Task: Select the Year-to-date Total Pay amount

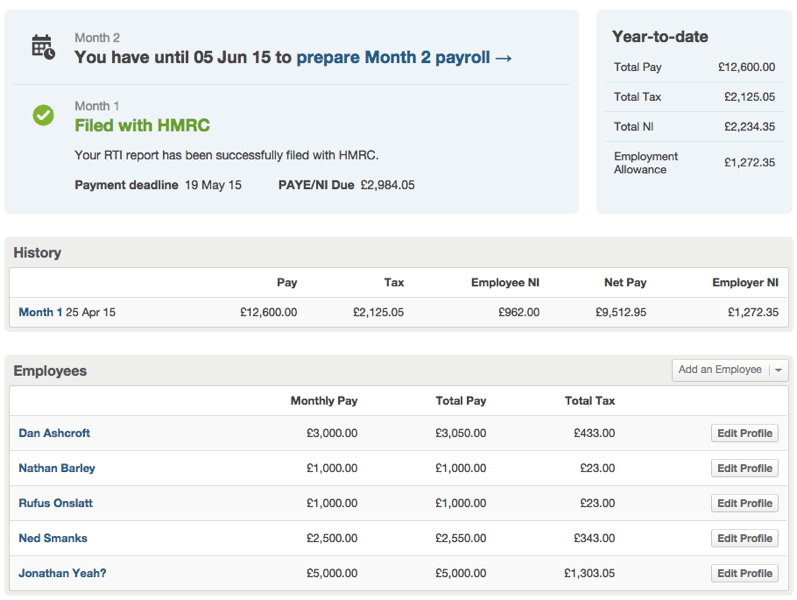Action: (x=746, y=67)
